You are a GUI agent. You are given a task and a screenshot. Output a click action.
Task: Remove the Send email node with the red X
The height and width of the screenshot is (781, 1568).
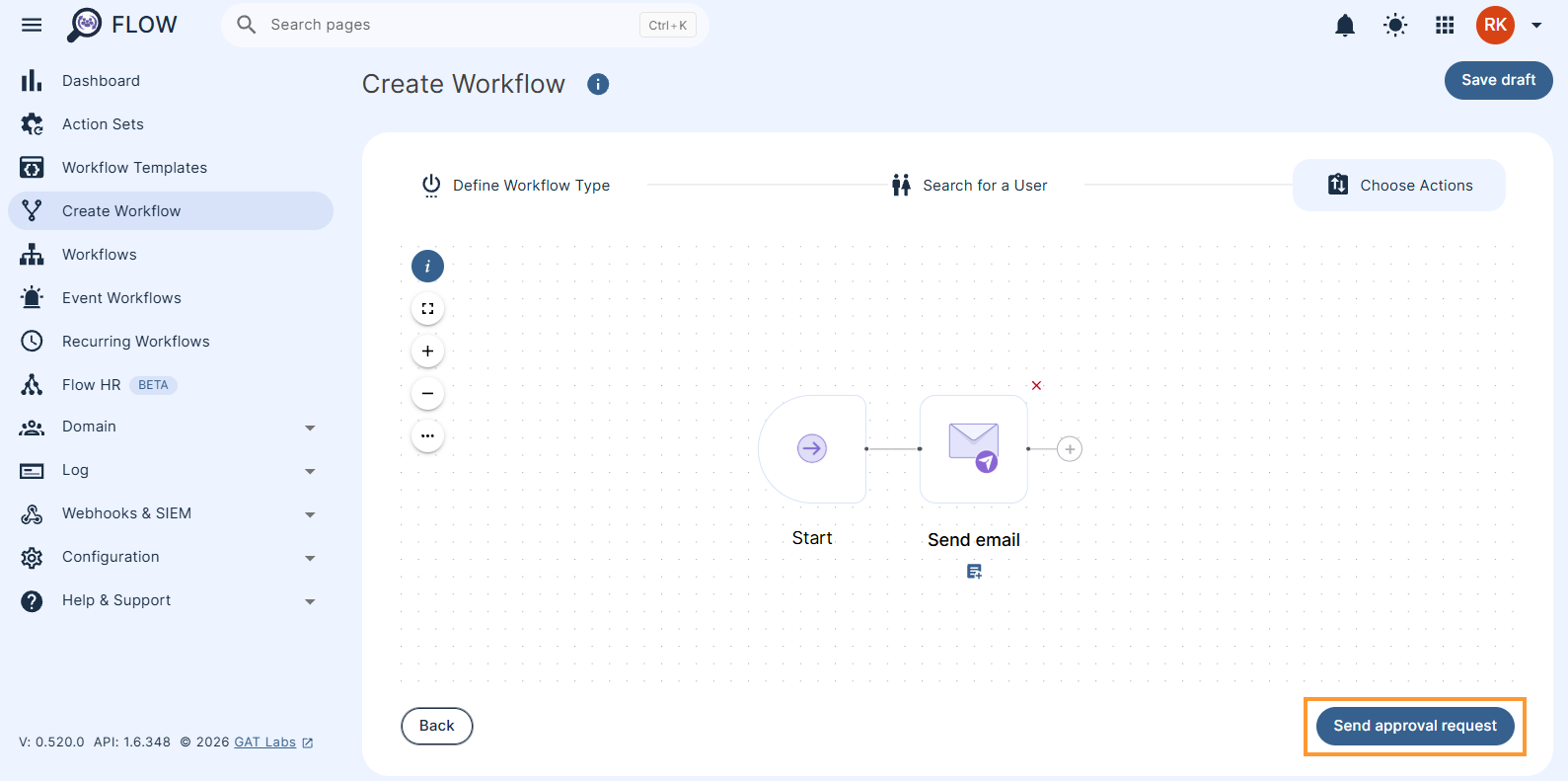click(x=1036, y=385)
